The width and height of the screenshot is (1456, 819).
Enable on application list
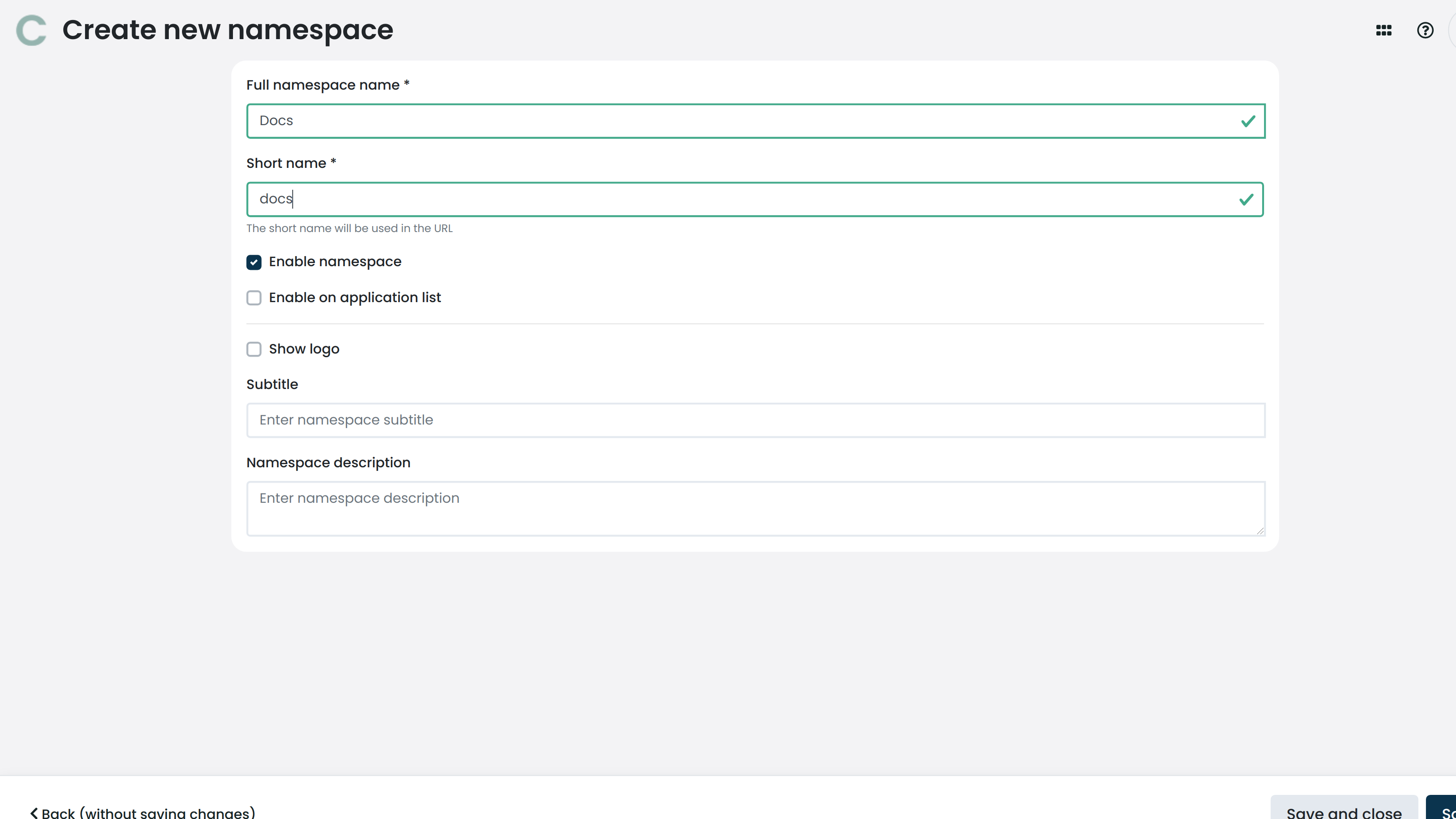[x=253, y=298]
